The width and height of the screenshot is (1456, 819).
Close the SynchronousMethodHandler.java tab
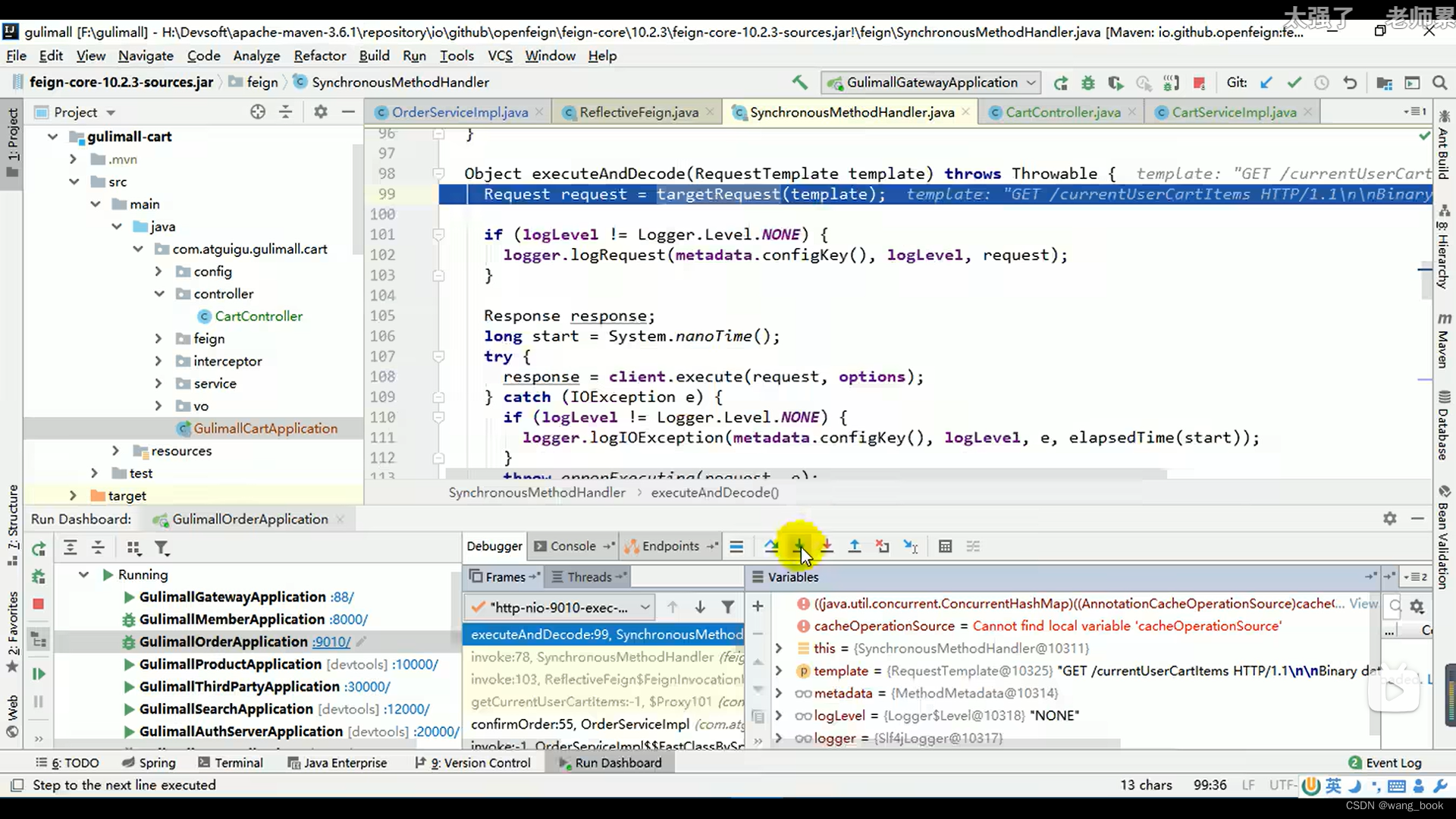965,112
